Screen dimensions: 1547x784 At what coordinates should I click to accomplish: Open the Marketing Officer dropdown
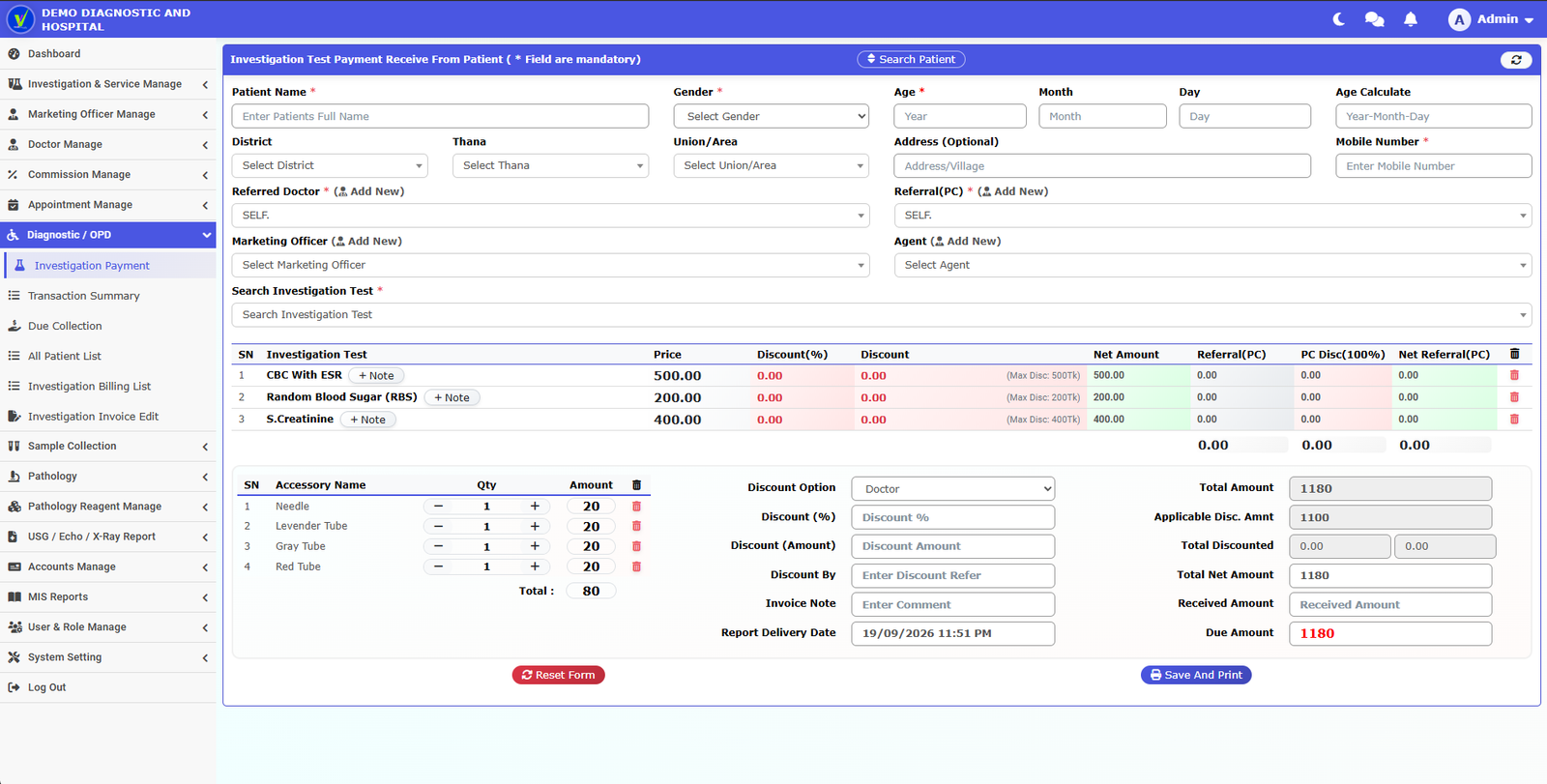pyautogui.click(x=550, y=265)
